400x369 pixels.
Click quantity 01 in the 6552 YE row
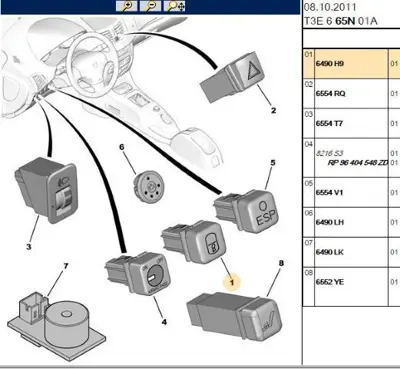click(x=394, y=282)
